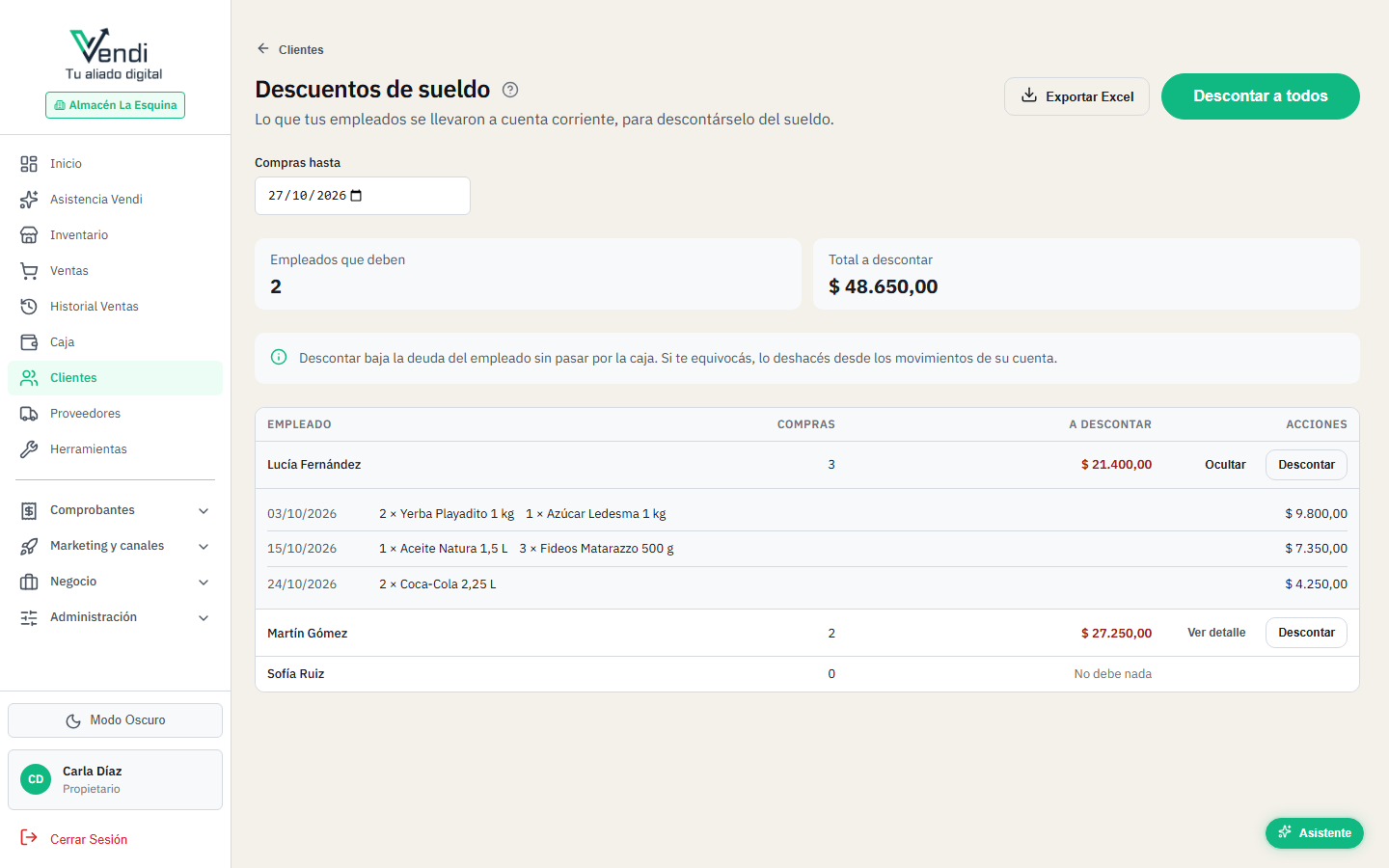
Task: Open the Asistente floating button
Action: click(x=1315, y=833)
